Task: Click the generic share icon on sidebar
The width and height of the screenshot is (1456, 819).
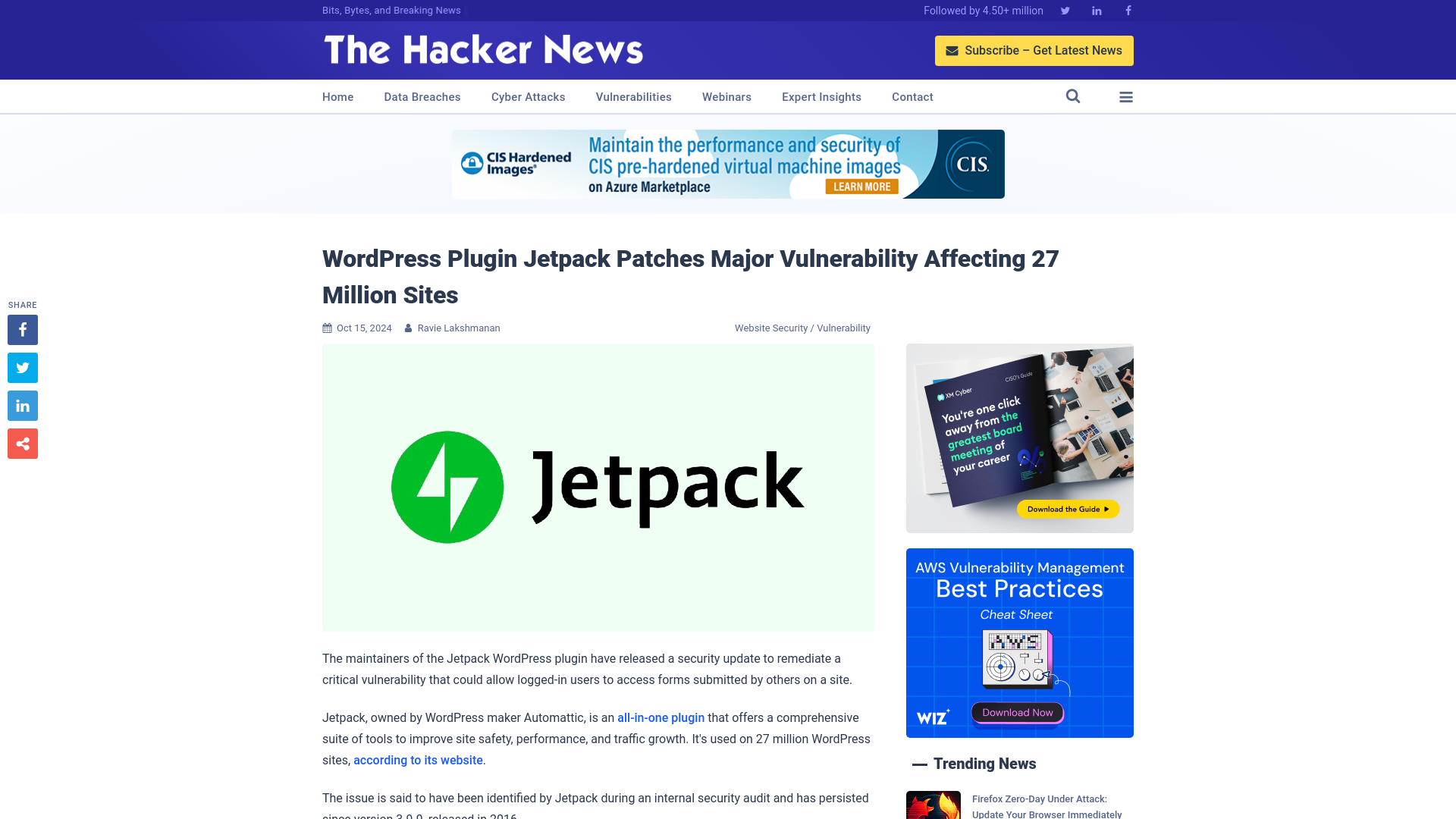Action: pos(22,443)
